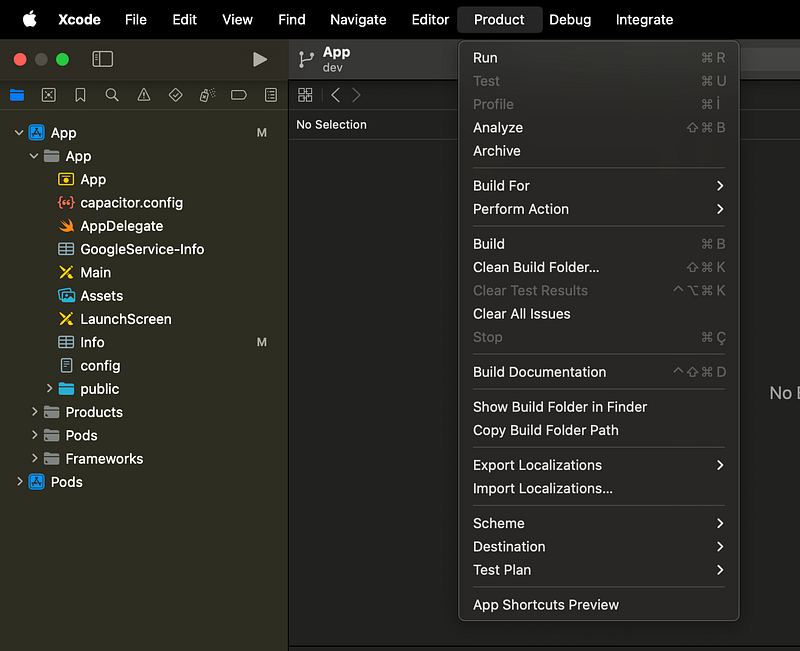Open the Issue navigator warning icon
Screen dimensions: 800x651
(x=144, y=95)
